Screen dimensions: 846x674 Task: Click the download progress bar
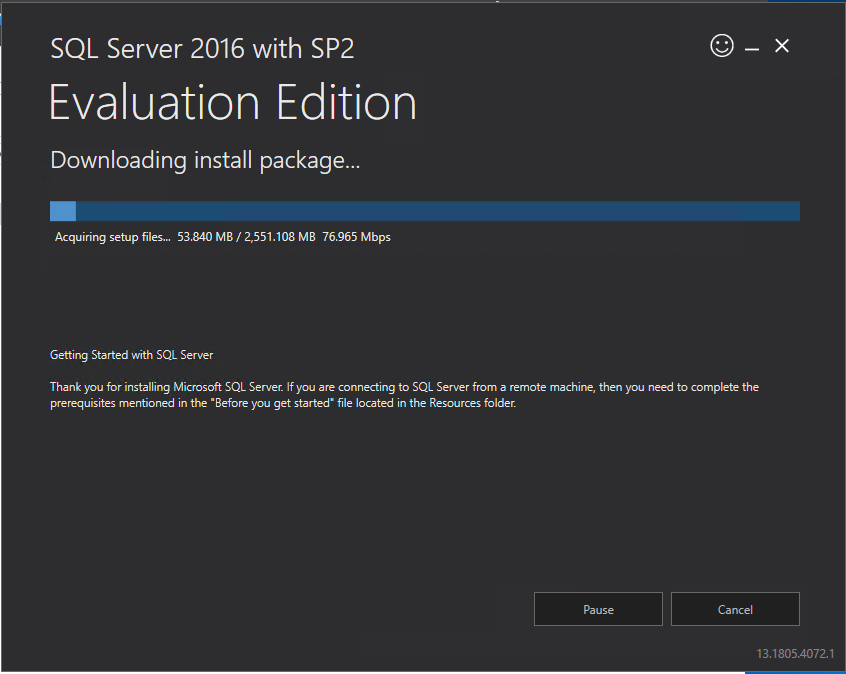[x=425, y=211]
